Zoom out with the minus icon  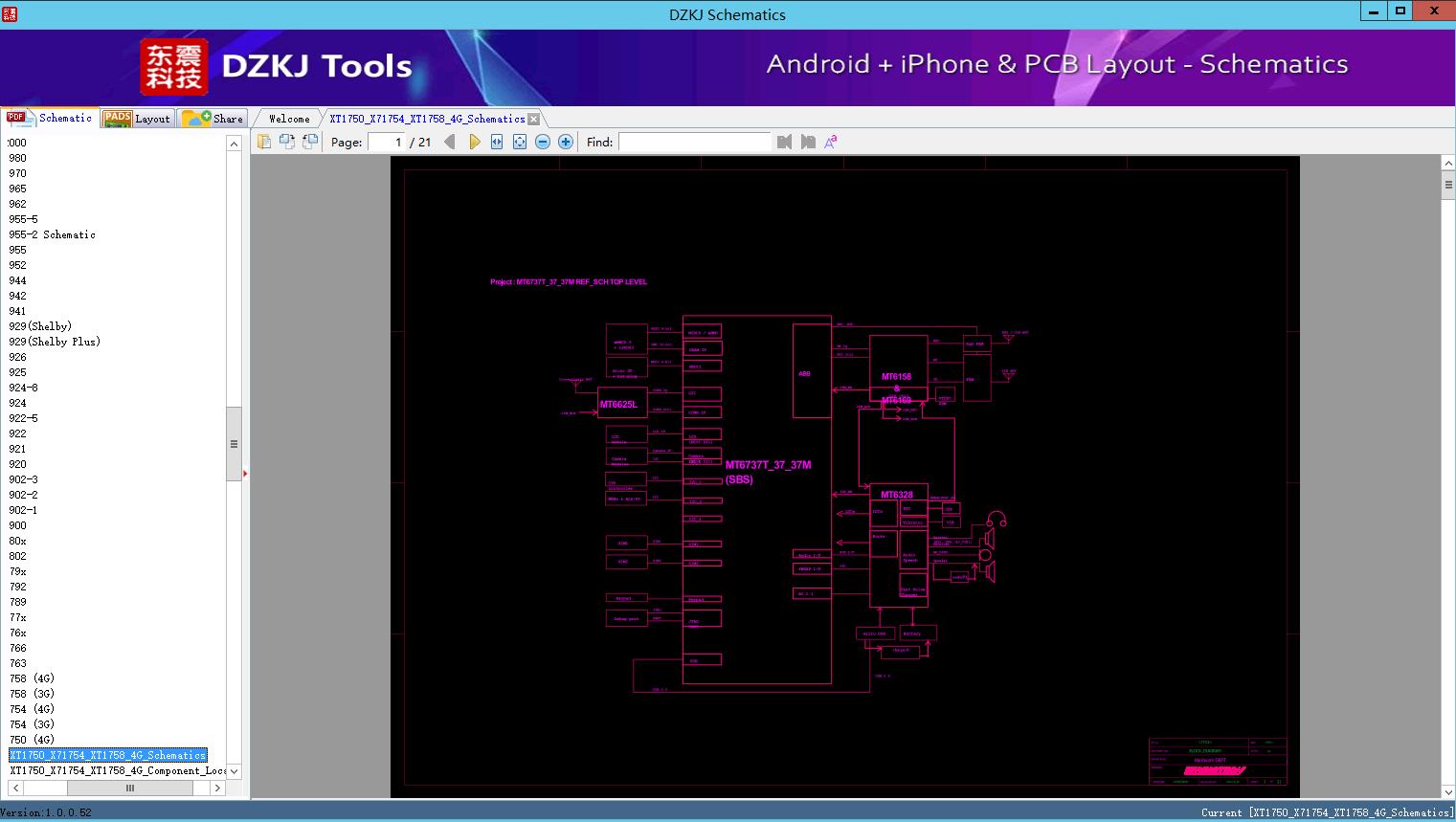(x=543, y=142)
